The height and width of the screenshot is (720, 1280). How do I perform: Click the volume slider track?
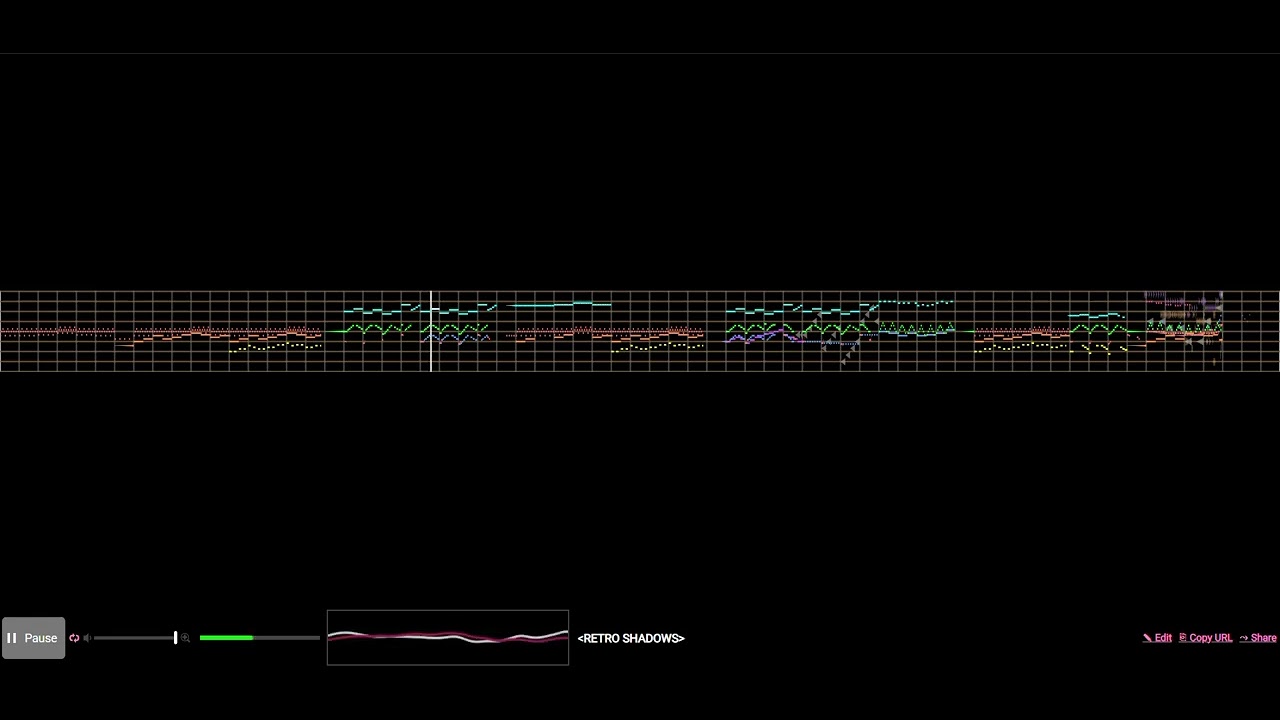136,638
